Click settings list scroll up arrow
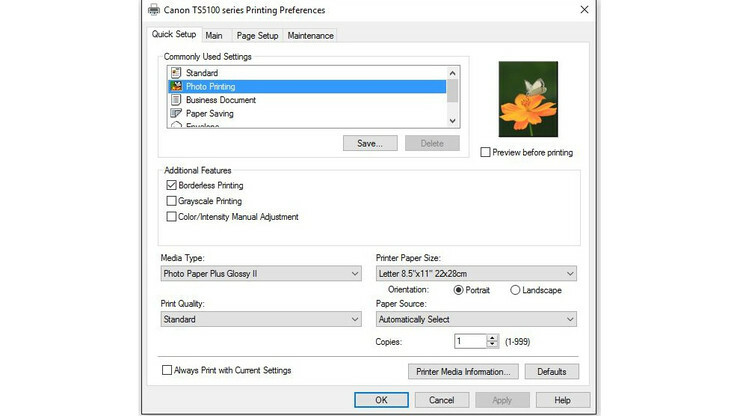The height and width of the screenshot is (416, 740). [x=453, y=73]
